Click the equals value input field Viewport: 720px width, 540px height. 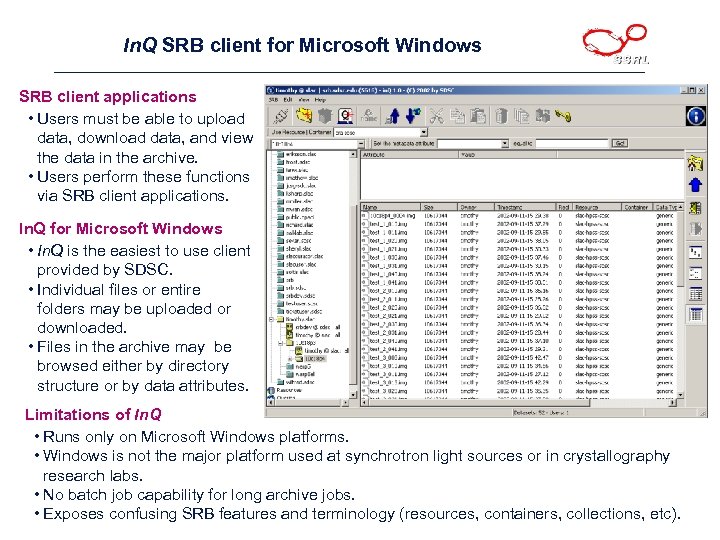572,144
